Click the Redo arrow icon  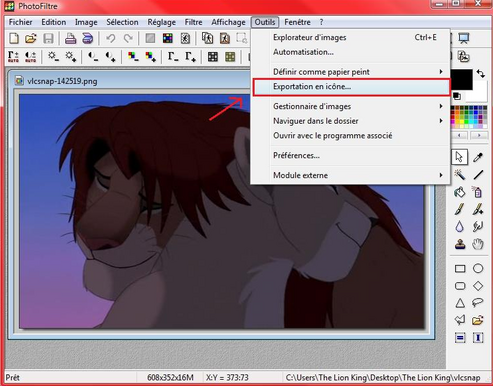[x=128, y=38]
